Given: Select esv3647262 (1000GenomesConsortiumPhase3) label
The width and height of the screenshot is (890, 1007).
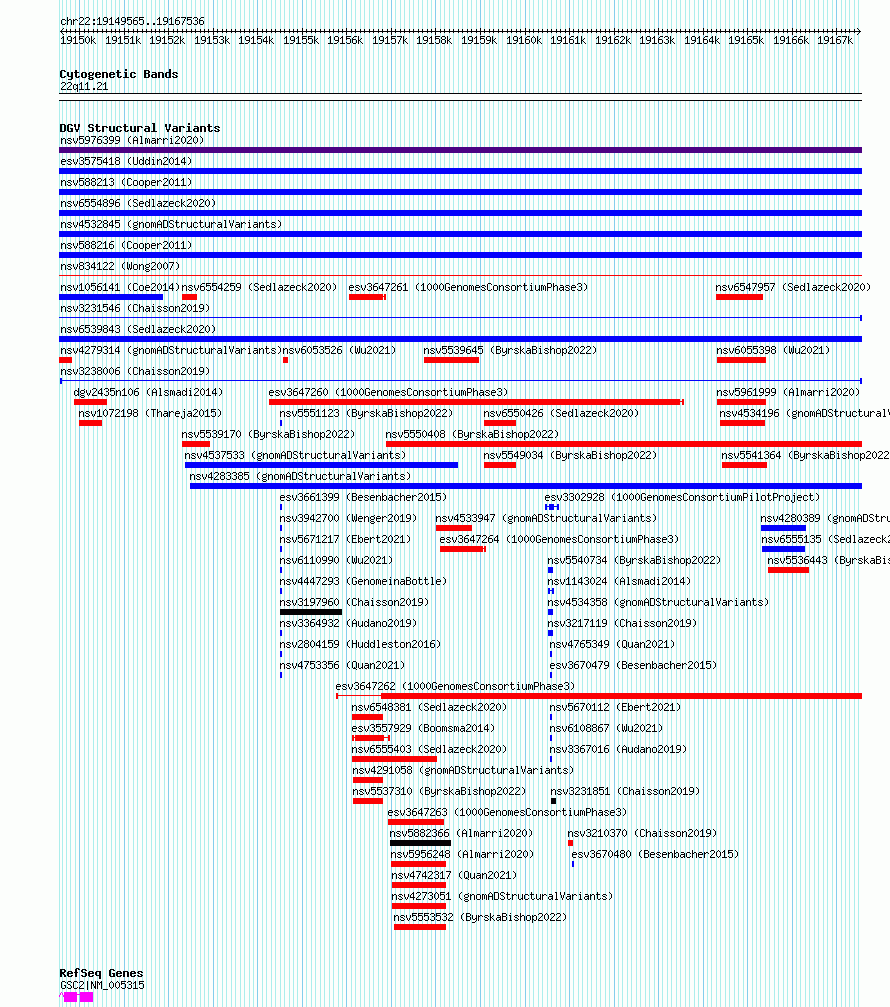Looking at the screenshot, I should pos(455,687).
